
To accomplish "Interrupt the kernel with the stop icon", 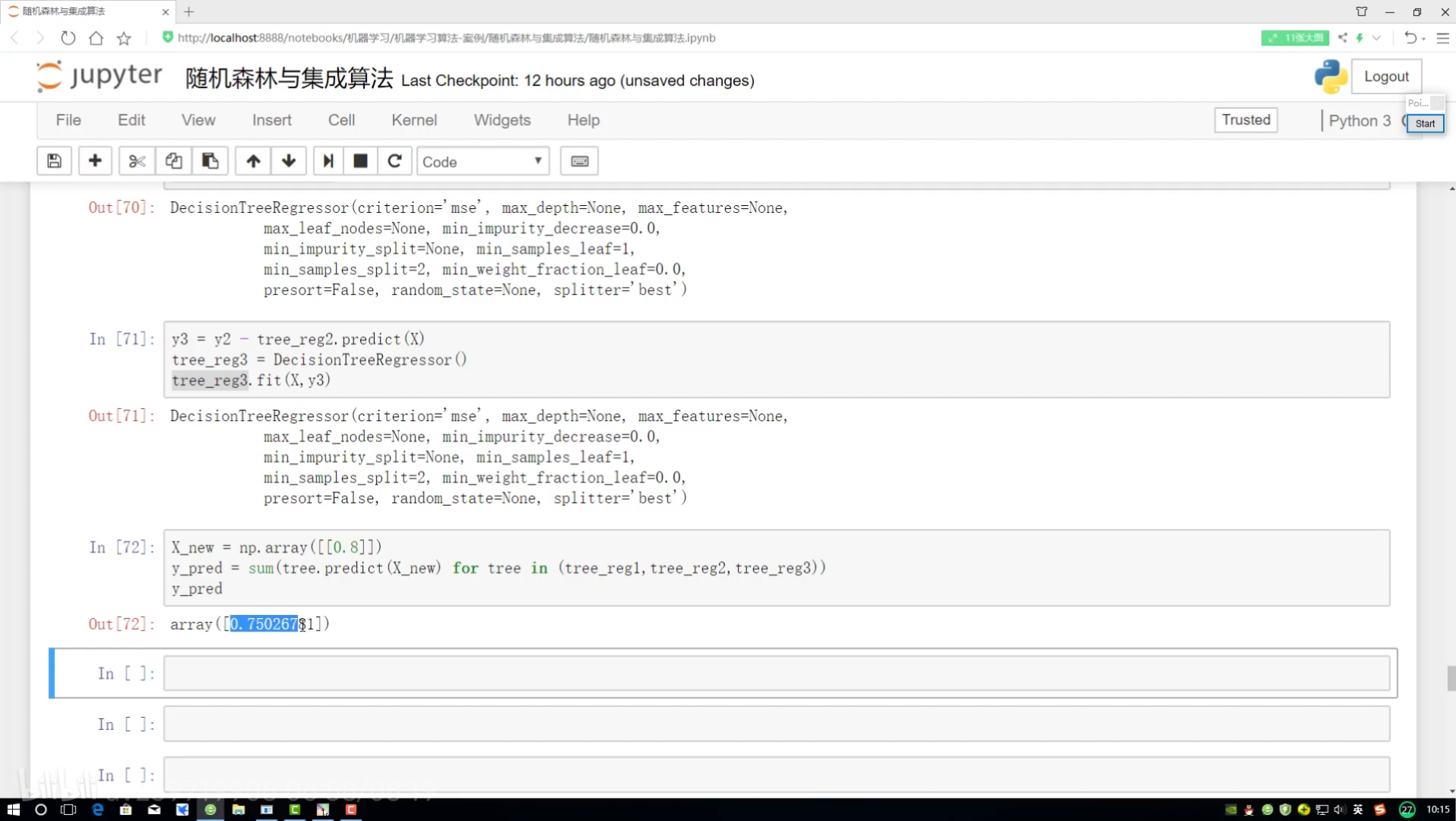I will click(361, 161).
